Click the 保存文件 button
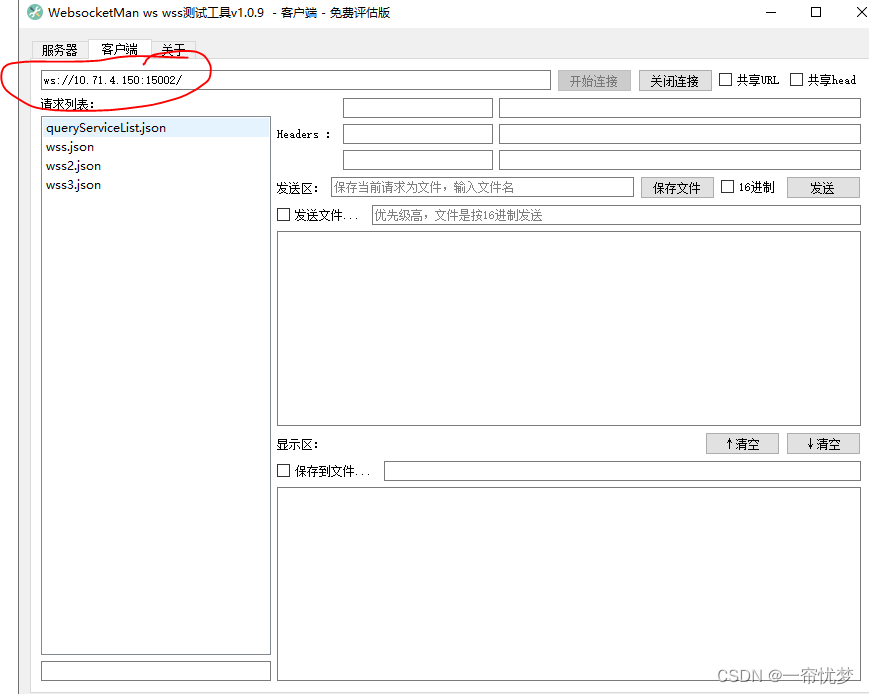 pos(677,188)
